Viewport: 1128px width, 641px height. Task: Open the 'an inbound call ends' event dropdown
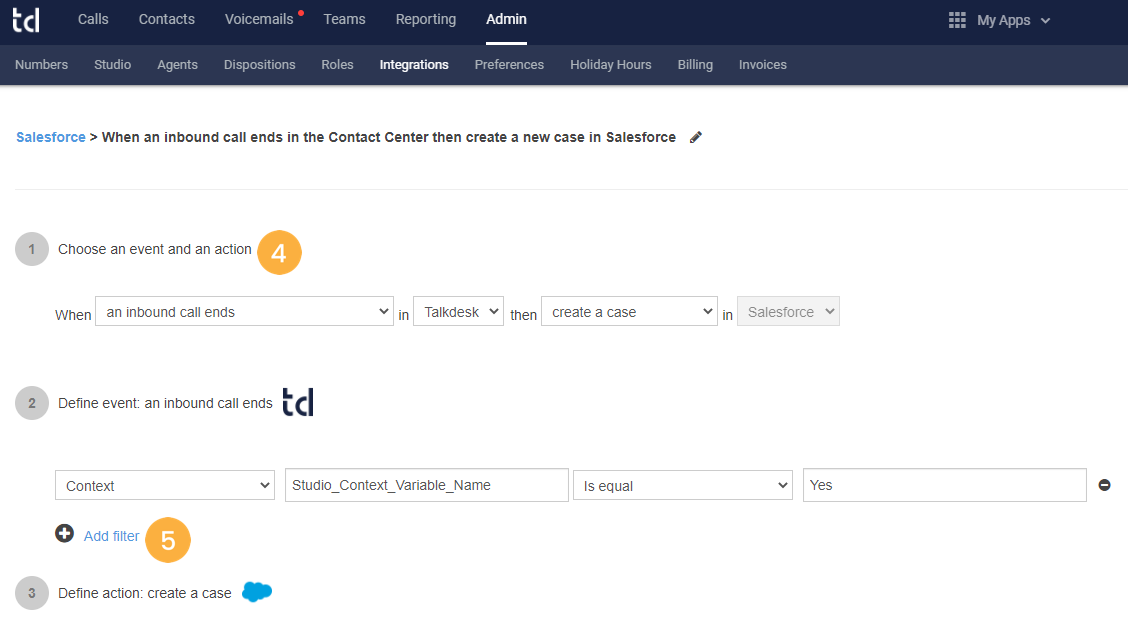[245, 312]
